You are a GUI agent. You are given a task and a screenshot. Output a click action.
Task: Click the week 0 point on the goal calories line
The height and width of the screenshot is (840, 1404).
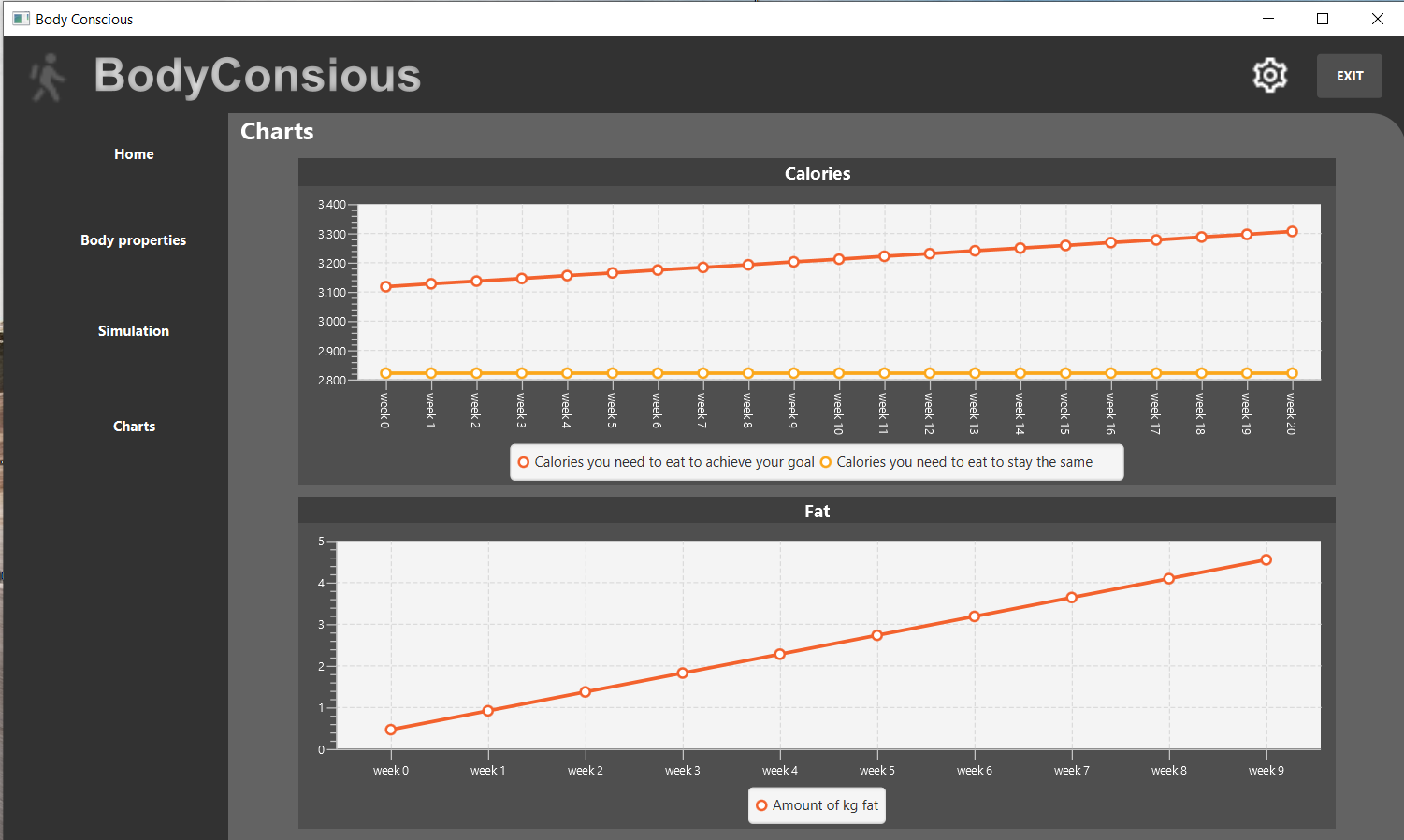(x=385, y=287)
